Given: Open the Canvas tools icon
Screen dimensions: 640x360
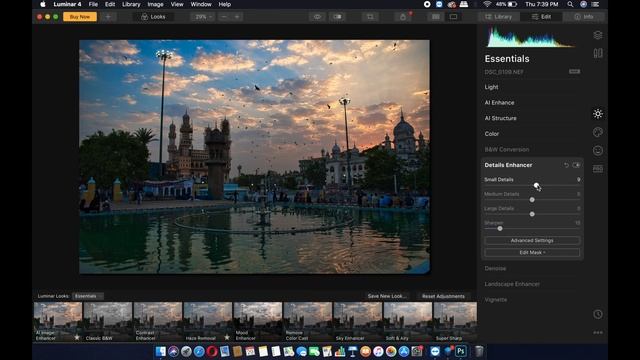Looking at the screenshot, I should [x=598, y=53].
